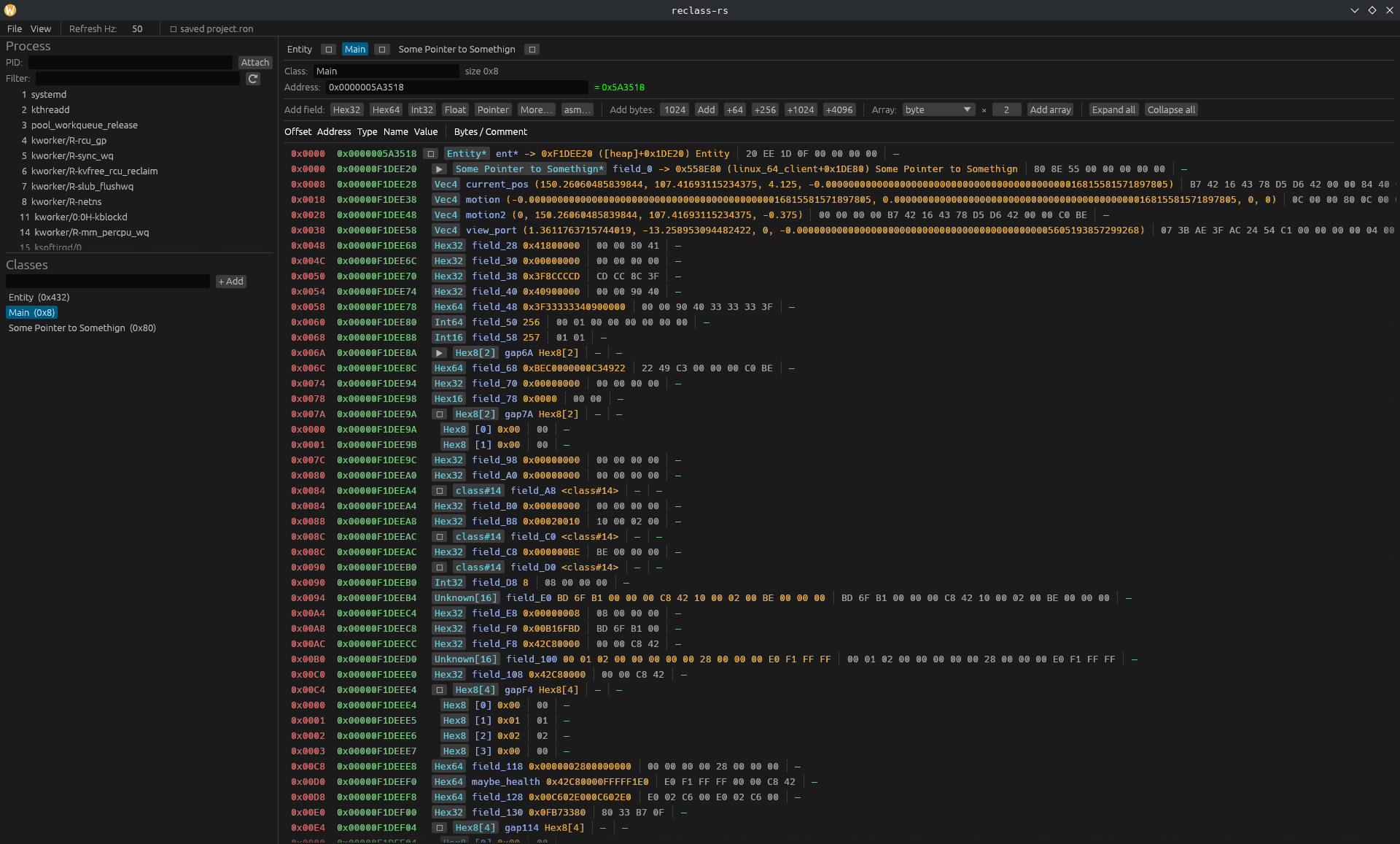Click the + Add class button

point(231,282)
